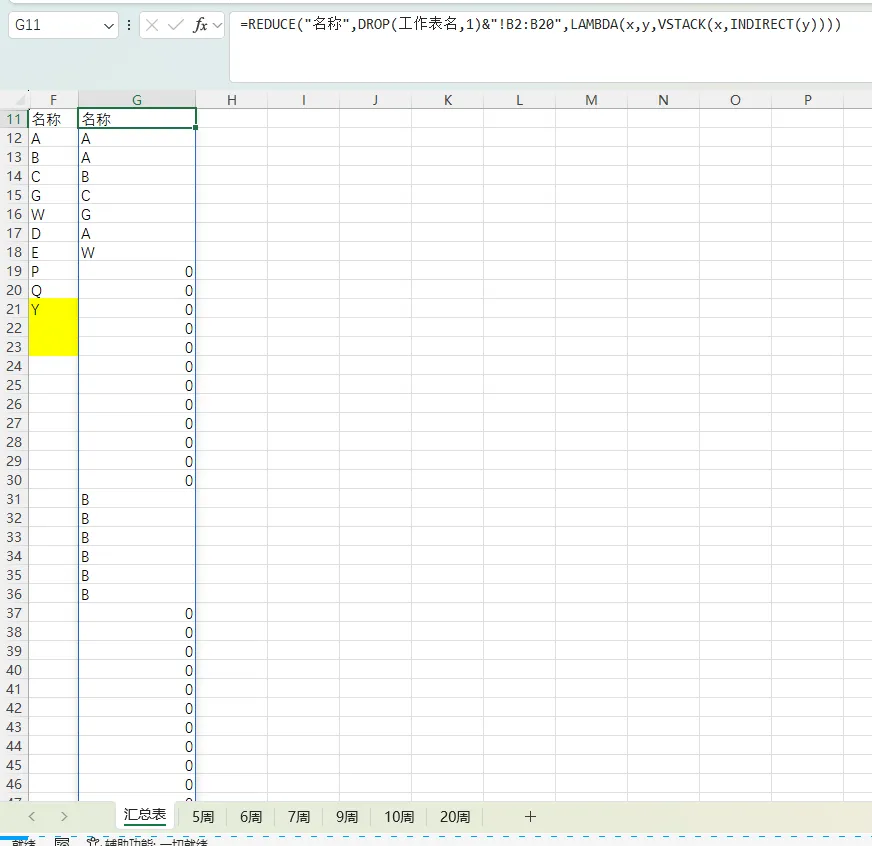Click the three-dot handle beside the Name Box

tap(129, 25)
